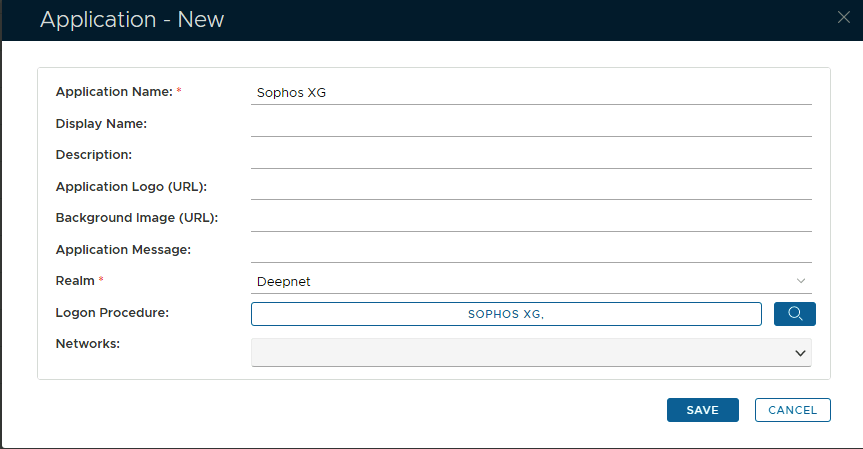
Task: Click the Application Message input
Action: (530, 250)
